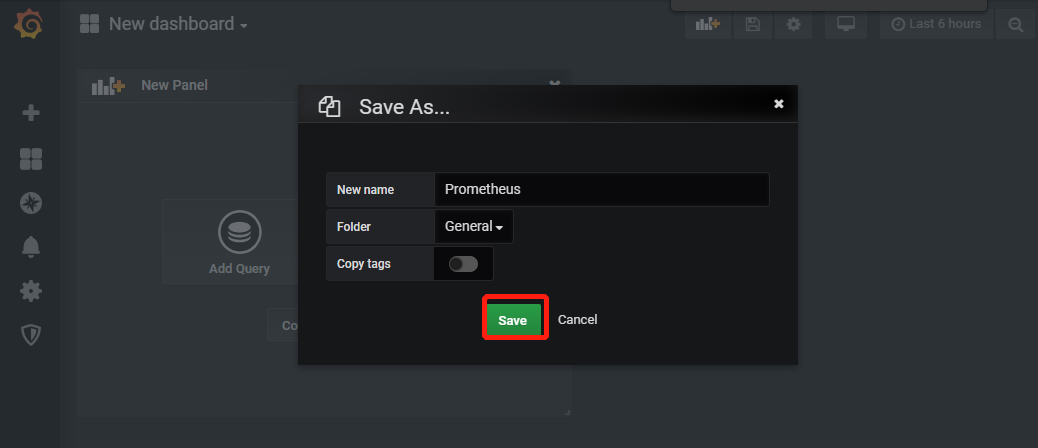
Task: Click the zoom out time range icon
Action: pyautogui.click(x=1015, y=24)
